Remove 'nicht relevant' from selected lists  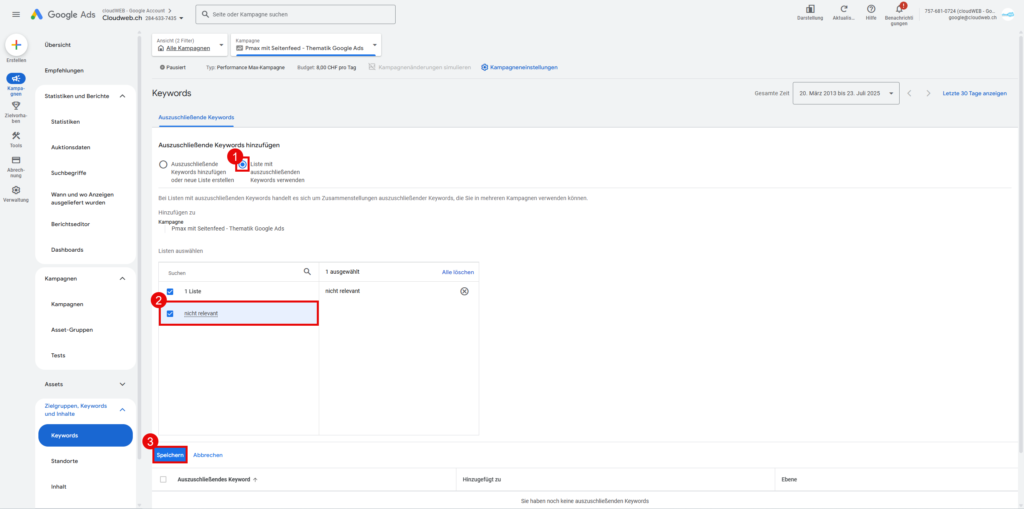point(464,291)
